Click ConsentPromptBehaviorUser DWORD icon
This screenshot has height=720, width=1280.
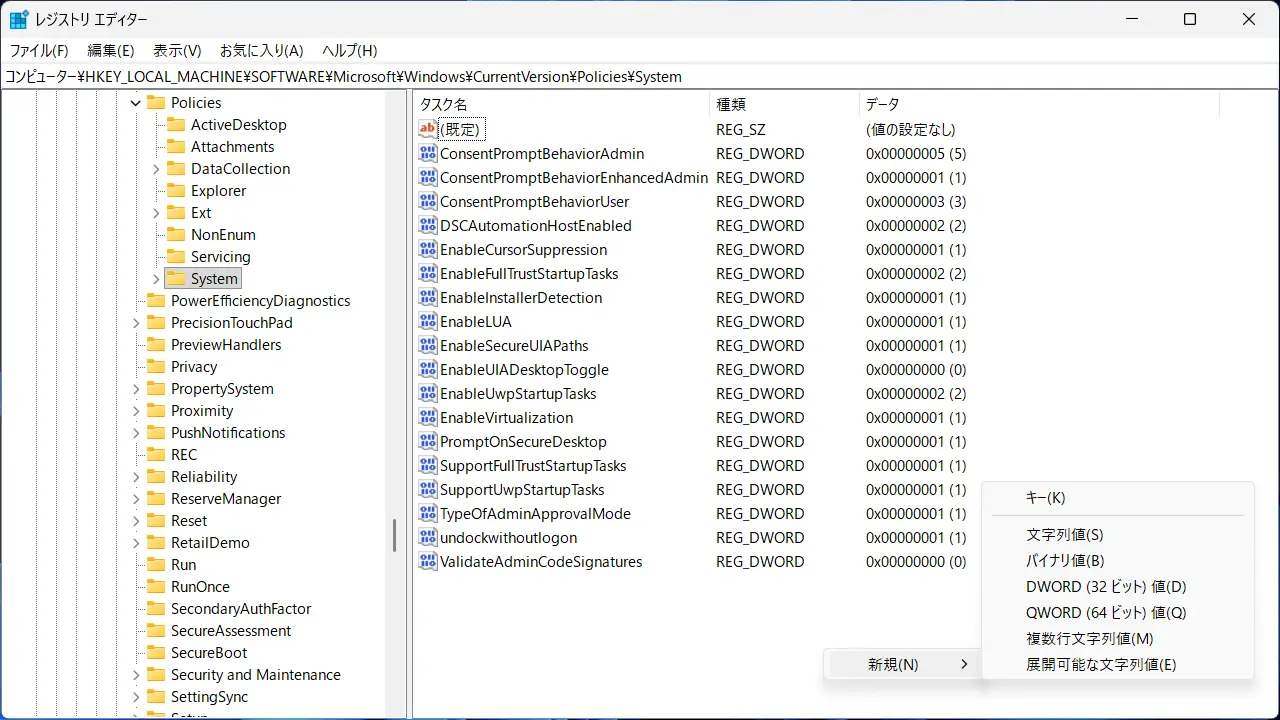pos(428,201)
